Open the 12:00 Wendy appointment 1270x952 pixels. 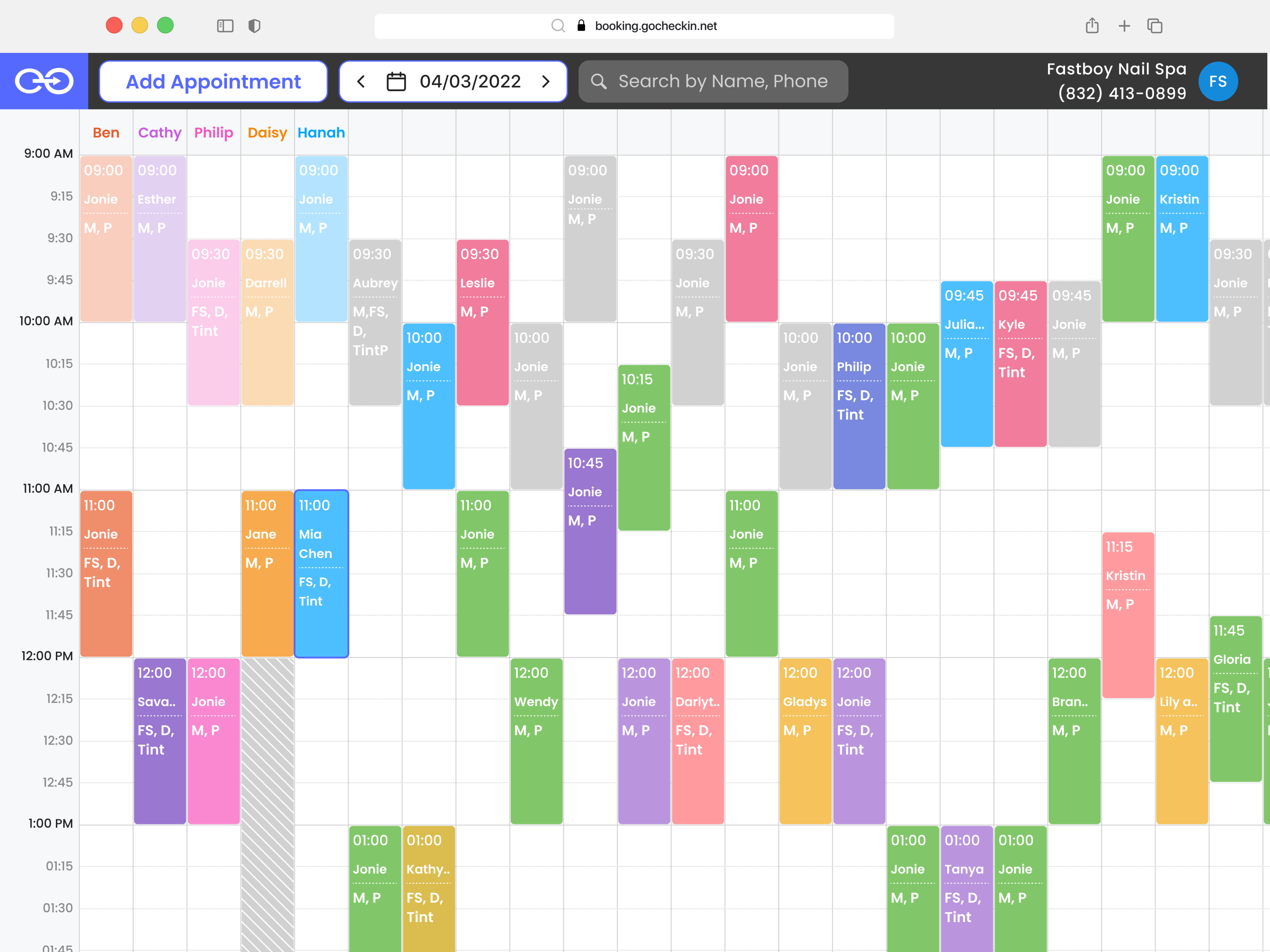(536, 741)
